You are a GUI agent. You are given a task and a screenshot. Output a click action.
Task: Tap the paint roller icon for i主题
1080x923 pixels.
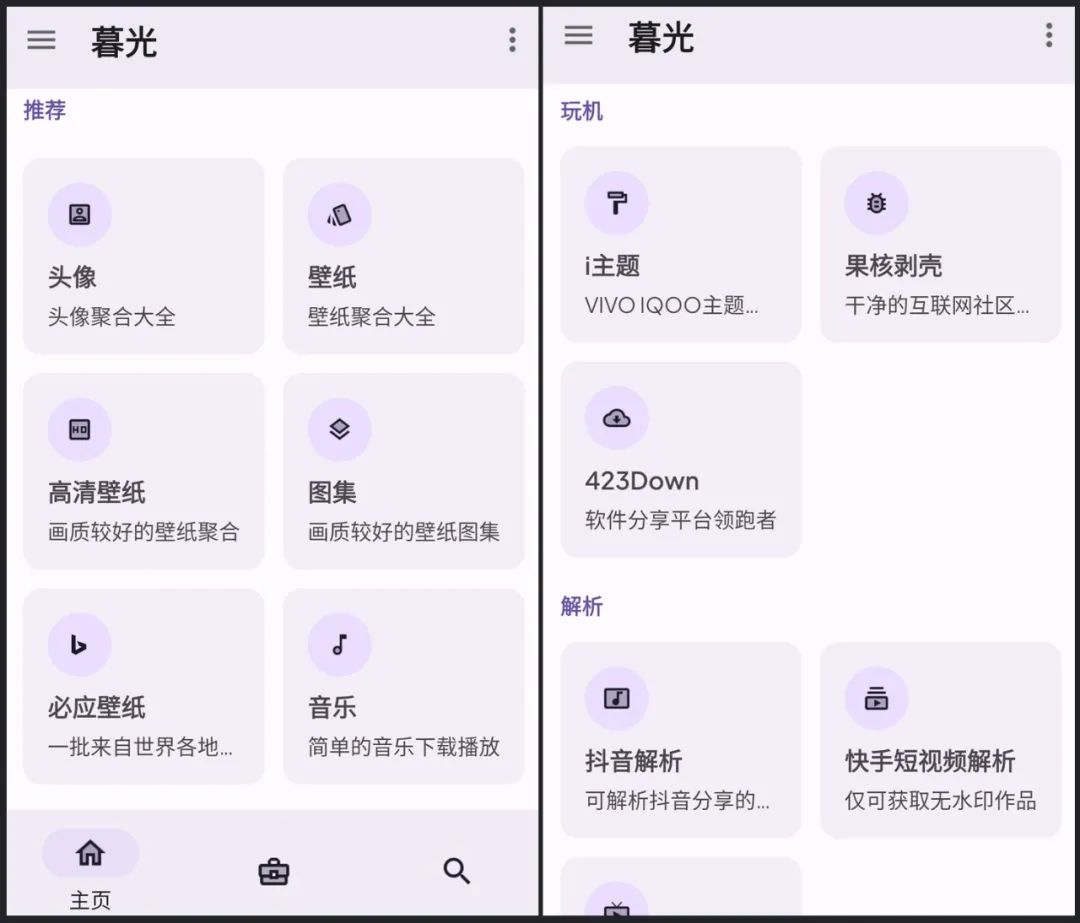coord(616,203)
